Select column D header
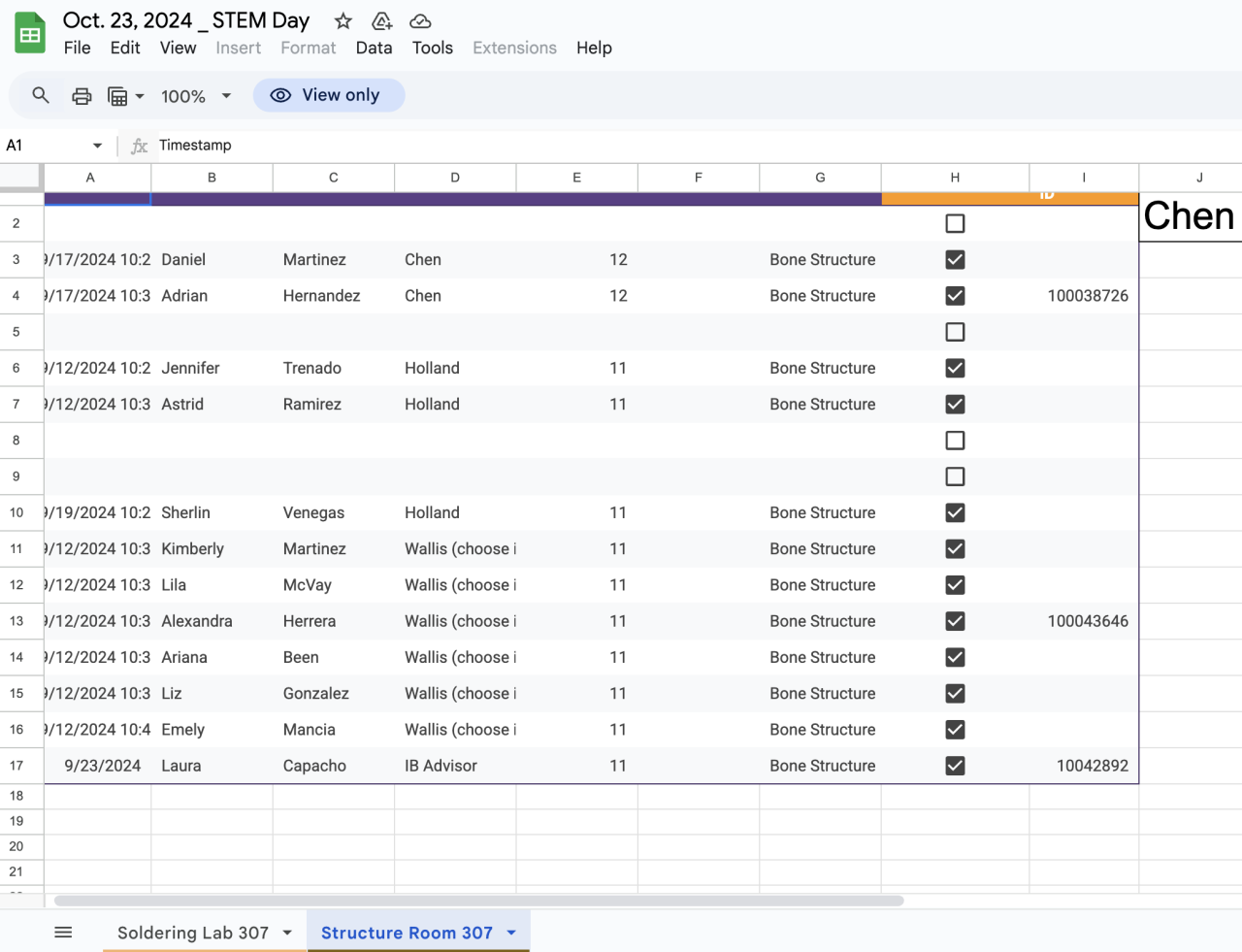Image resolution: width=1242 pixels, height=952 pixels. point(455,178)
